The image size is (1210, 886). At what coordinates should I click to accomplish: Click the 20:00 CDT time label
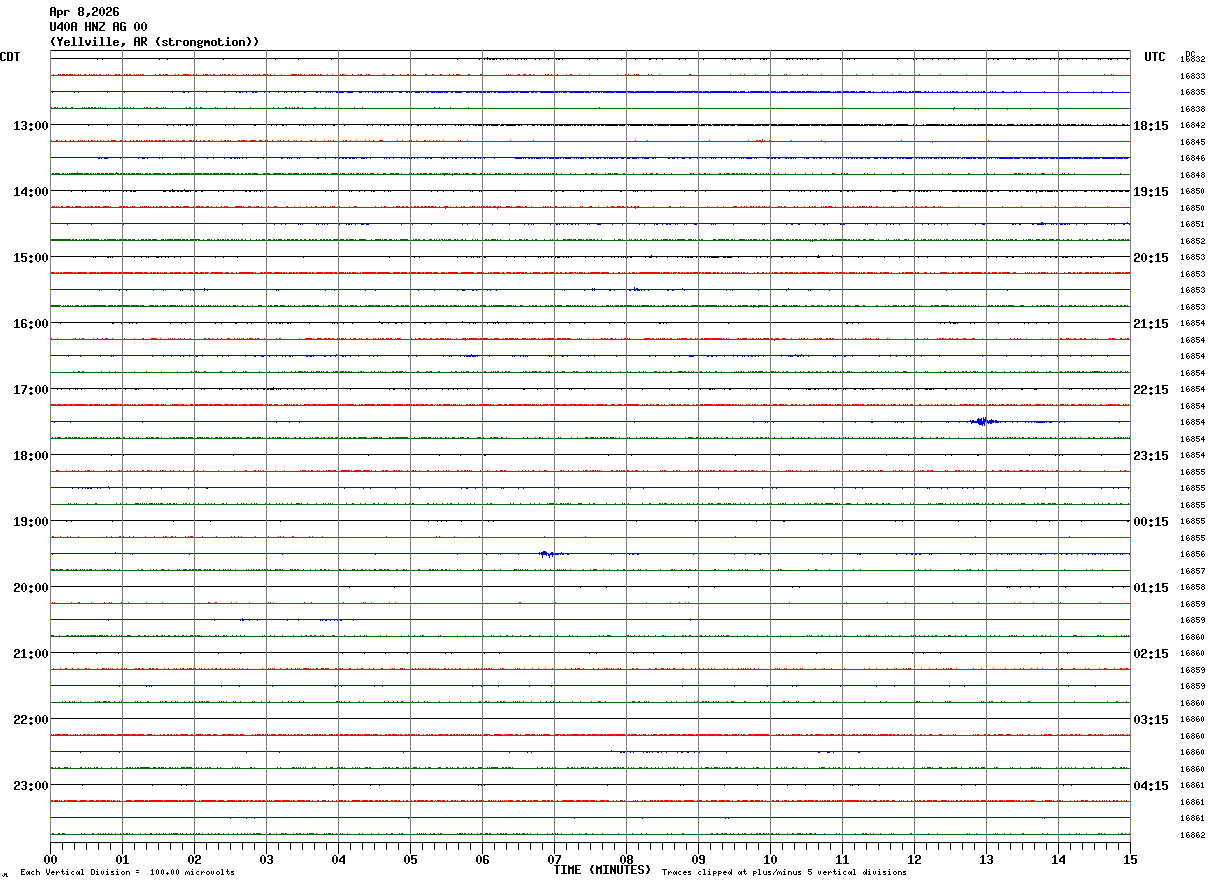click(30, 588)
